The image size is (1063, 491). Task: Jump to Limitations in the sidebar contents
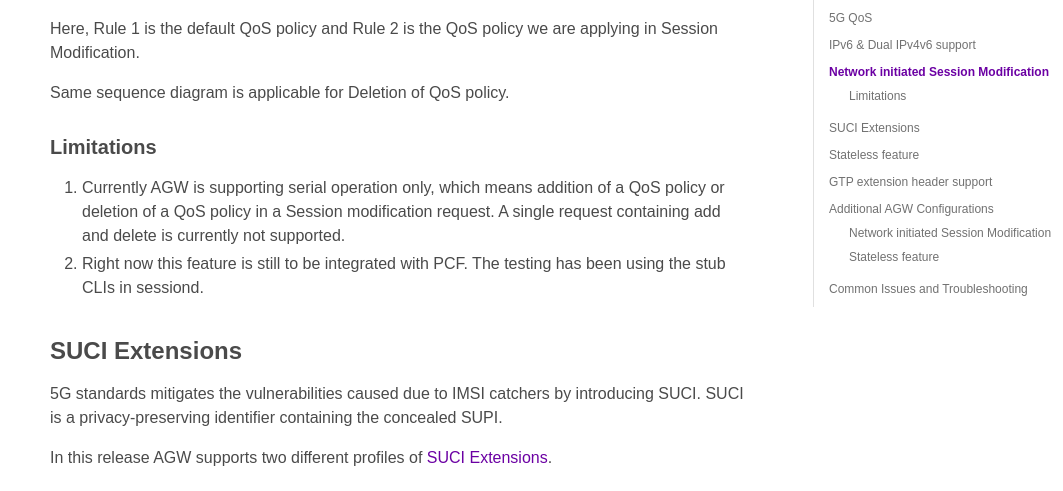[x=877, y=96]
